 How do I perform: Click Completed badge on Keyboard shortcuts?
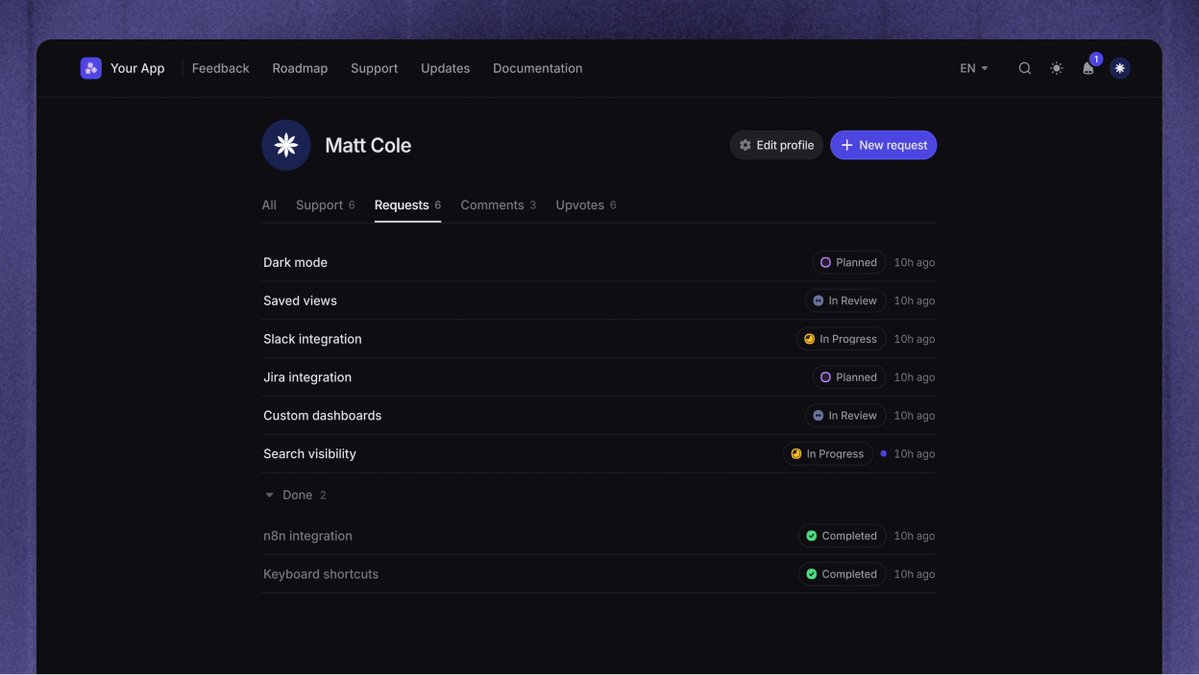pyautogui.click(x=842, y=574)
